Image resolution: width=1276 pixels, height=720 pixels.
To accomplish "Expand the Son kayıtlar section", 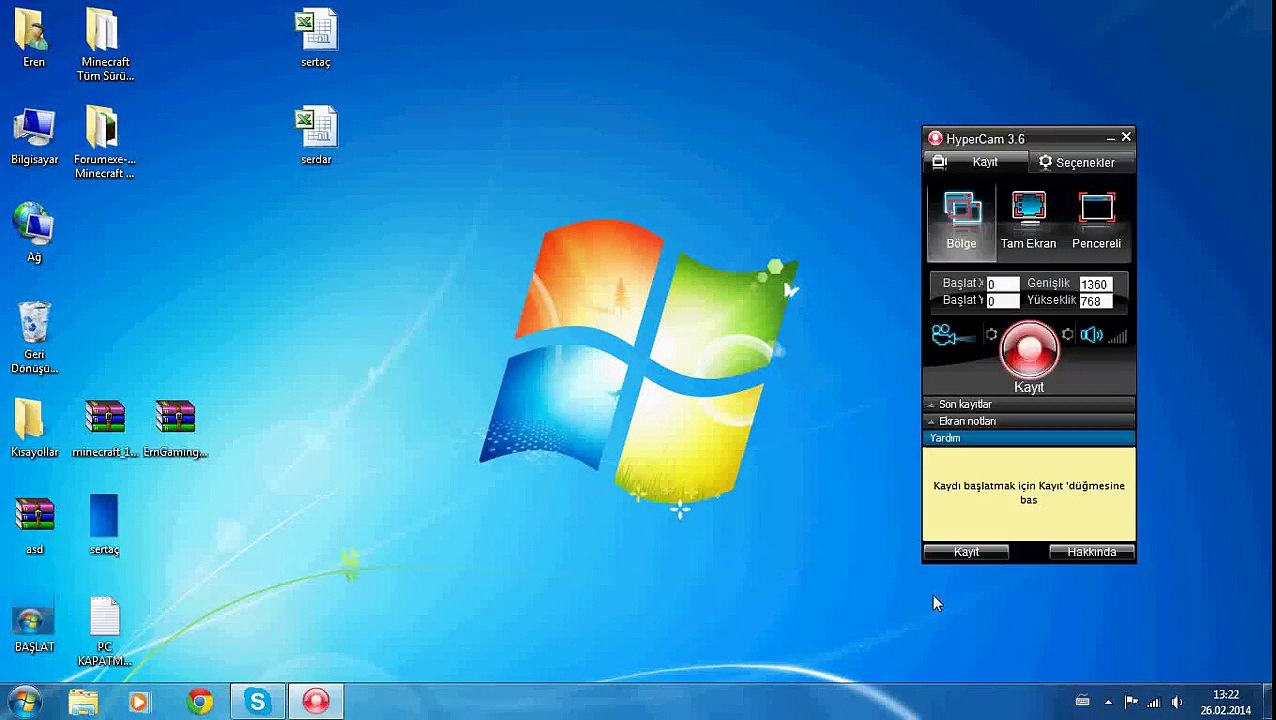I will click(1028, 404).
